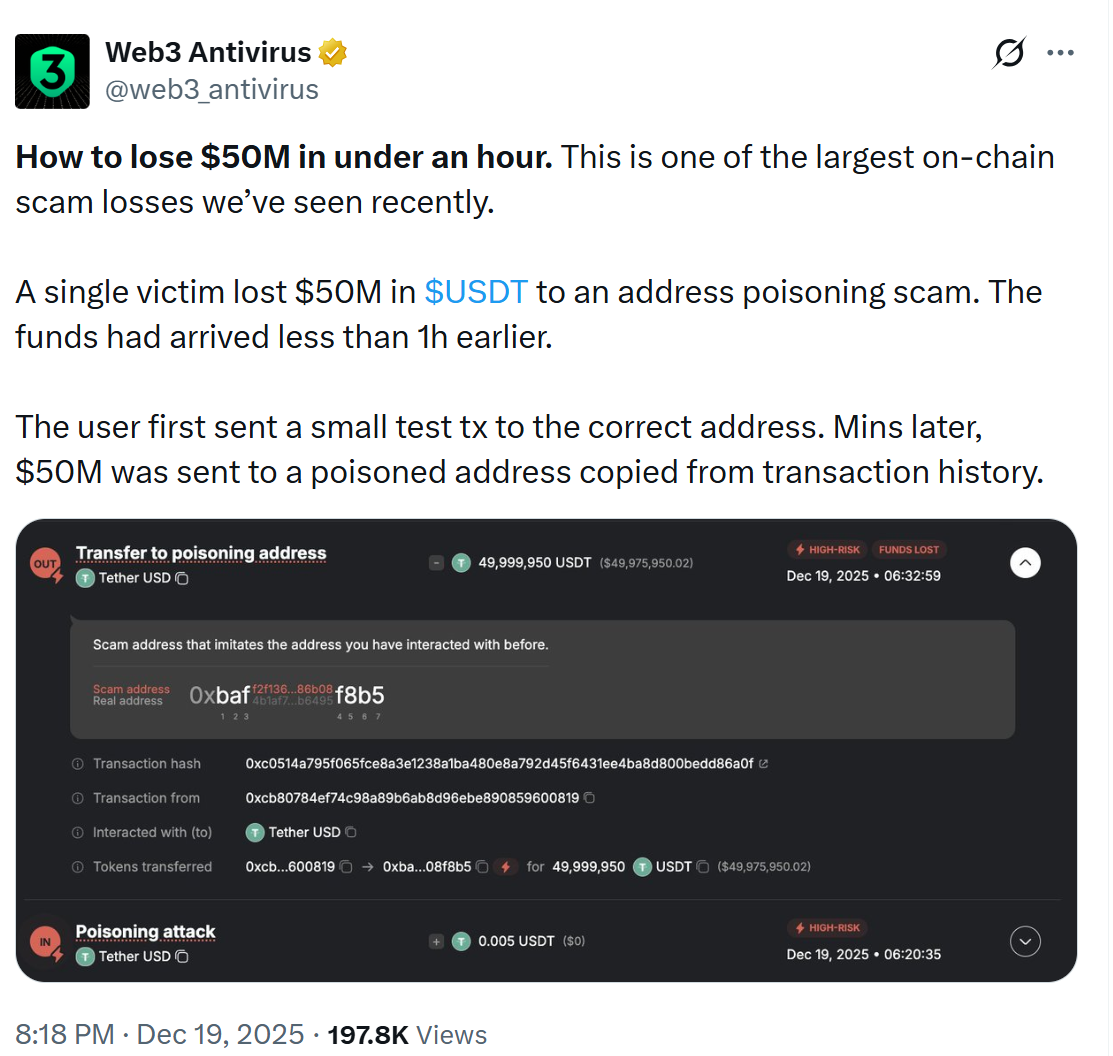1113x1056 pixels.
Task: Collapse the Transfer to poisoning address entry
Action: (x=1025, y=563)
